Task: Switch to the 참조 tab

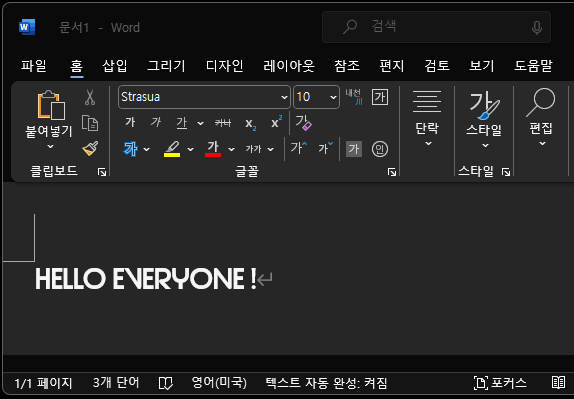Action: click(x=347, y=66)
